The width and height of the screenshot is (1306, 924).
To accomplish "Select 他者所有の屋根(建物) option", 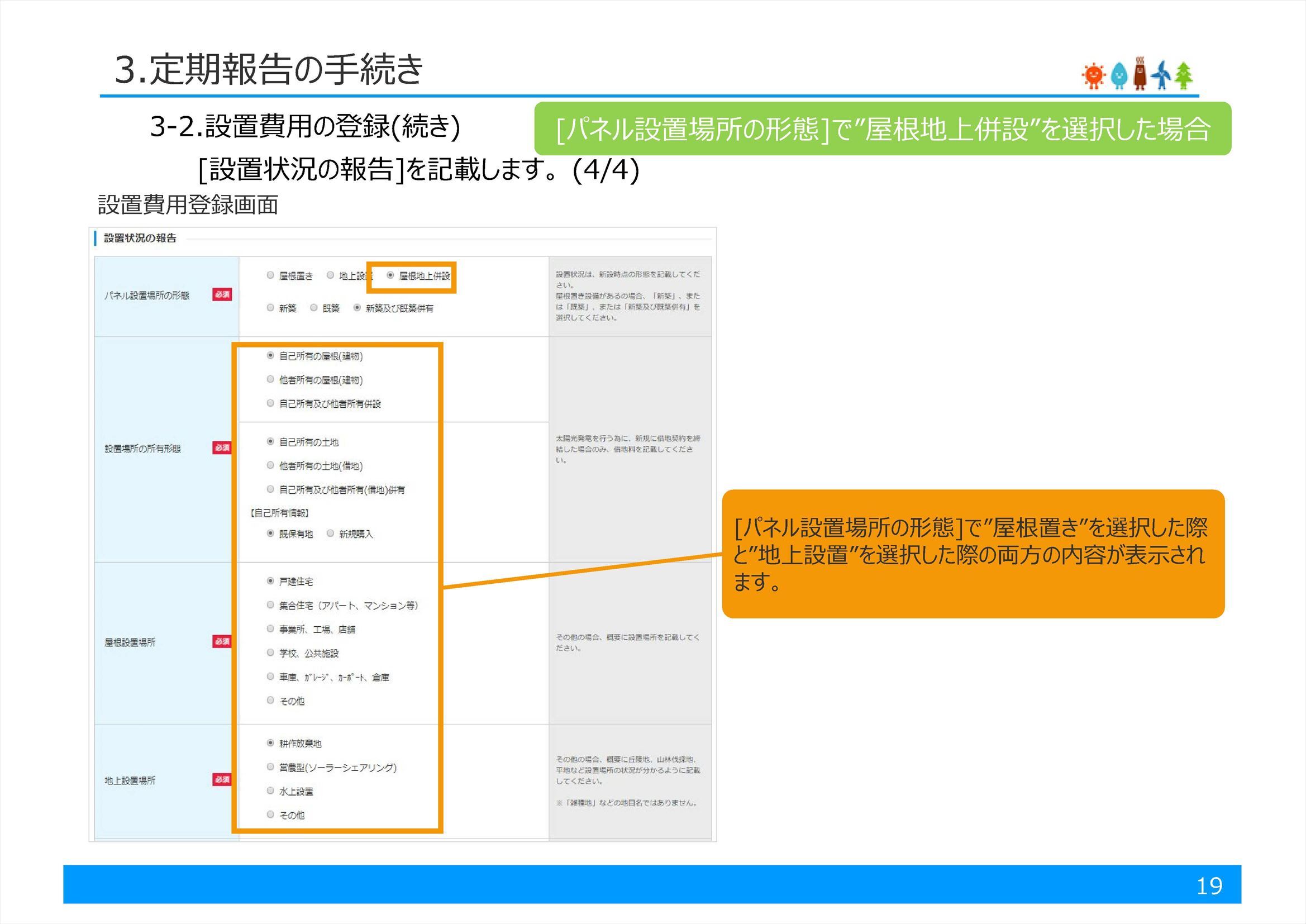I will pos(271,379).
